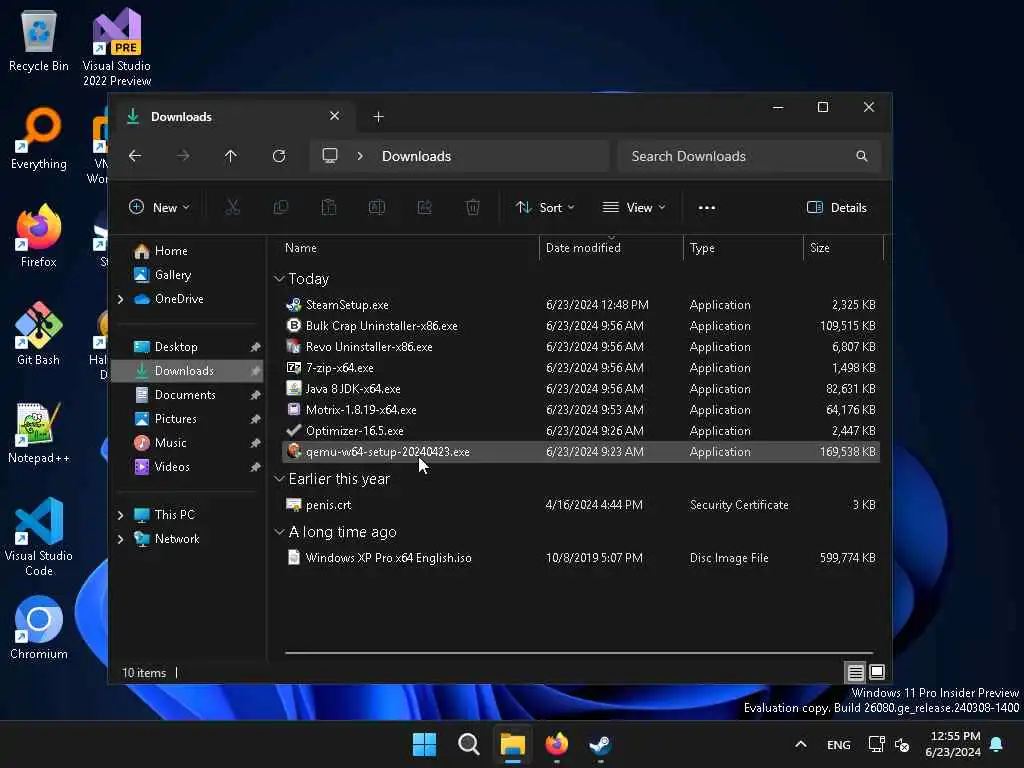Click the Cut scissors icon in the toolbar

(x=232, y=208)
